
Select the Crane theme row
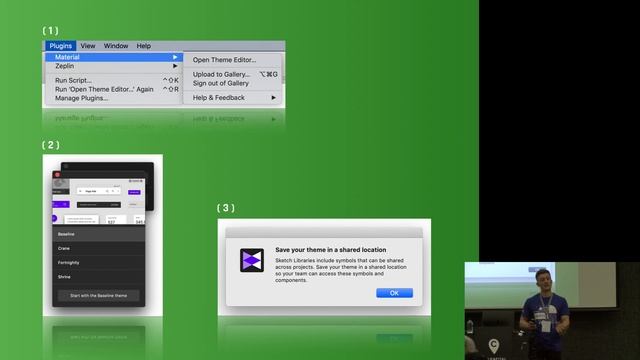pyautogui.click(x=98, y=248)
